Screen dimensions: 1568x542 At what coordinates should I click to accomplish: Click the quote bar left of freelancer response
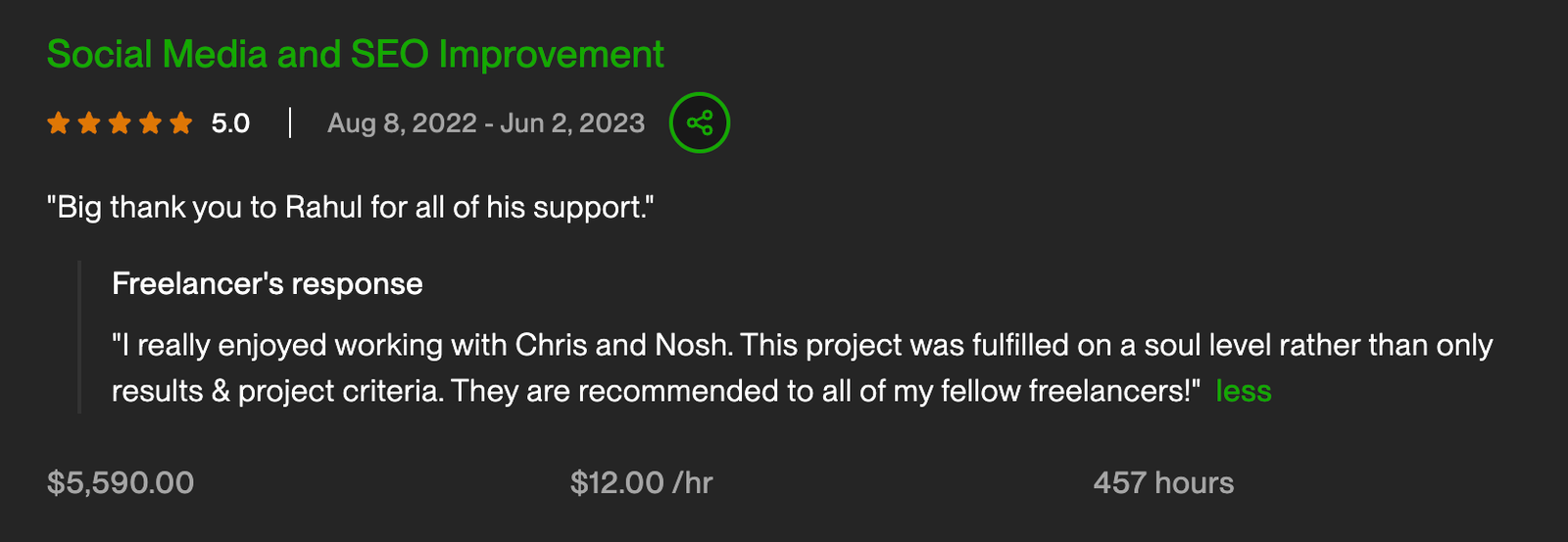coord(79,337)
